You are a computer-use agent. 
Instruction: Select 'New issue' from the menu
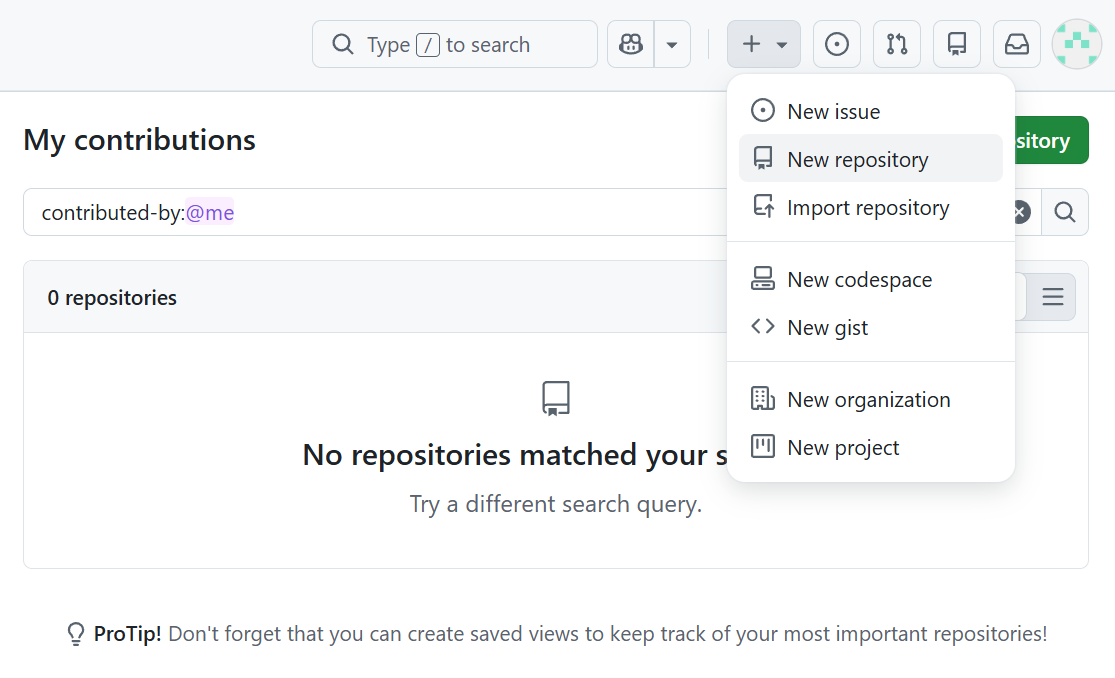[871, 111]
